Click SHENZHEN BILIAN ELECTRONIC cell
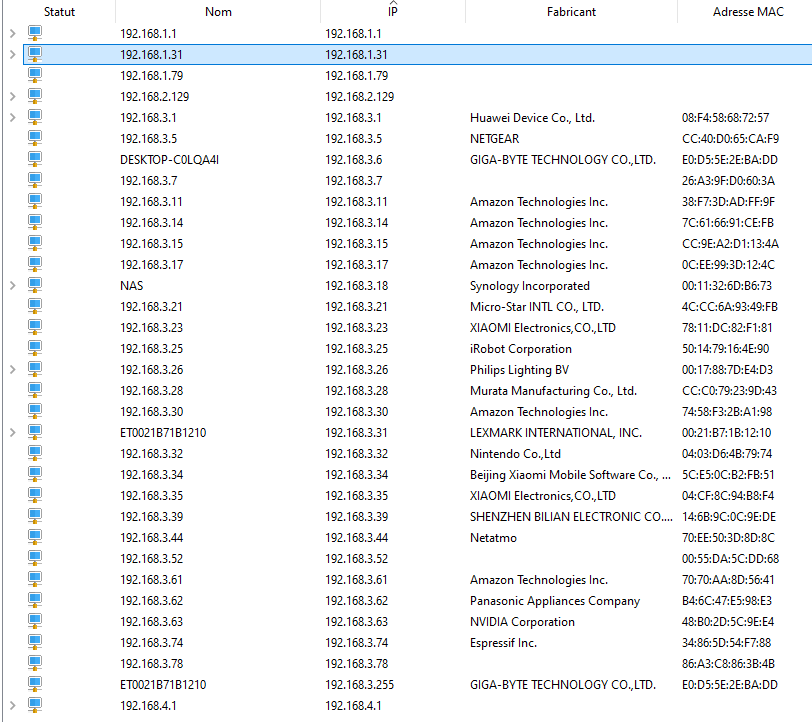Image resolution: width=812 pixels, height=722 pixels. [x=571, y=517]
